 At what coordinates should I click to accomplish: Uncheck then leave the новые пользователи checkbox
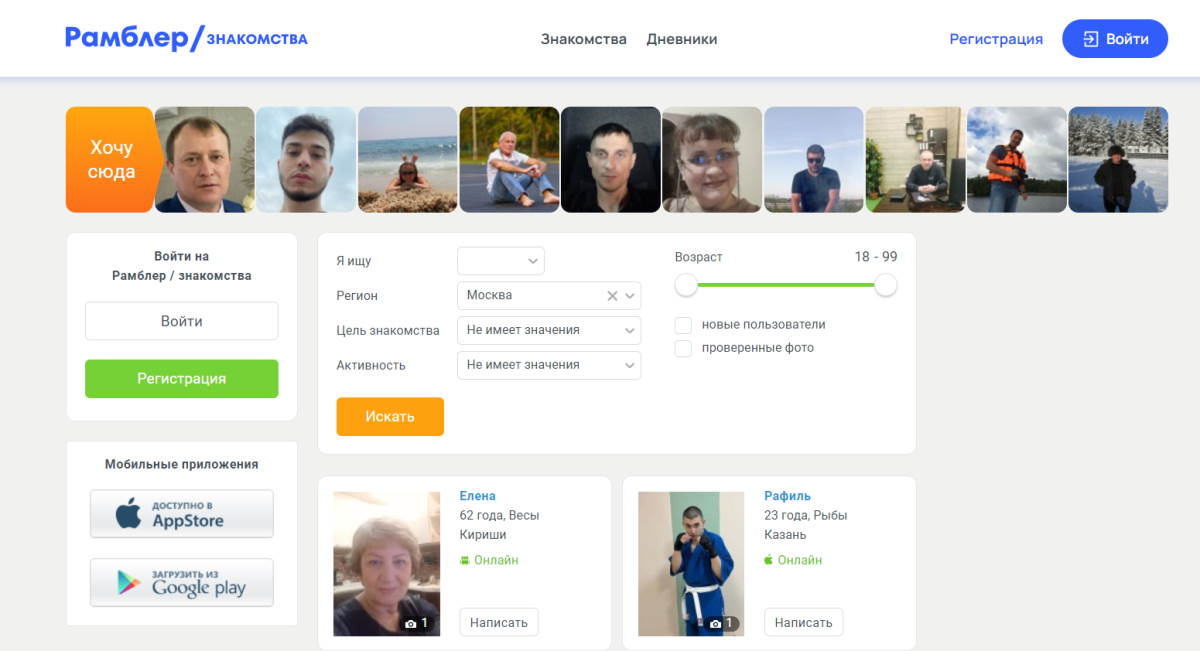click(684, 324)
